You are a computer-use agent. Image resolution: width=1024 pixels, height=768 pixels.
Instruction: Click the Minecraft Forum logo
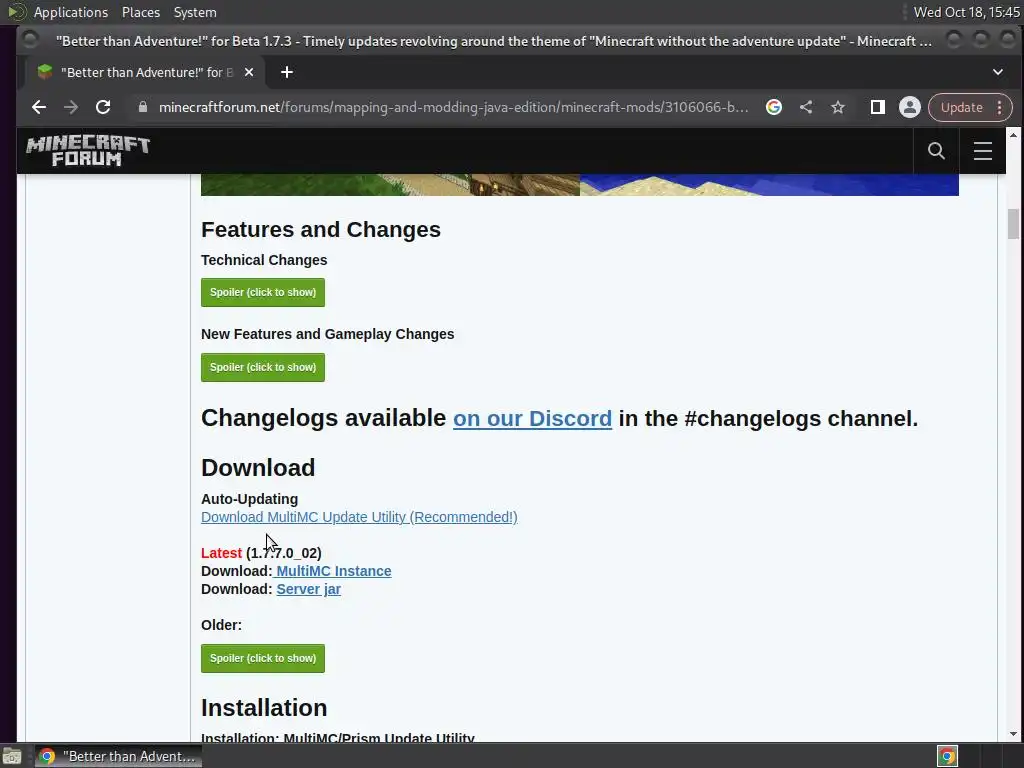(88, 151)
